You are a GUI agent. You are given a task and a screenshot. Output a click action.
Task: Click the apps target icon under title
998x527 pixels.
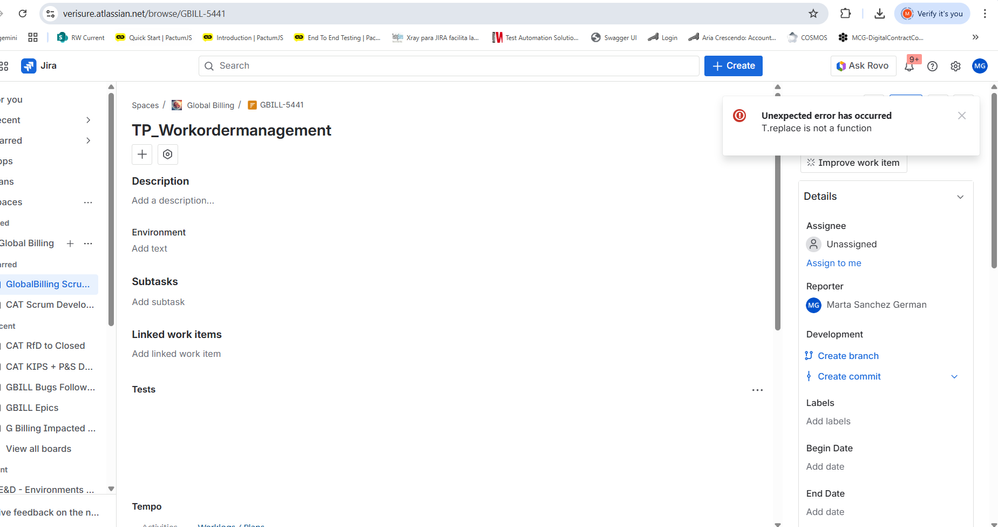click(x=167, y=154)
